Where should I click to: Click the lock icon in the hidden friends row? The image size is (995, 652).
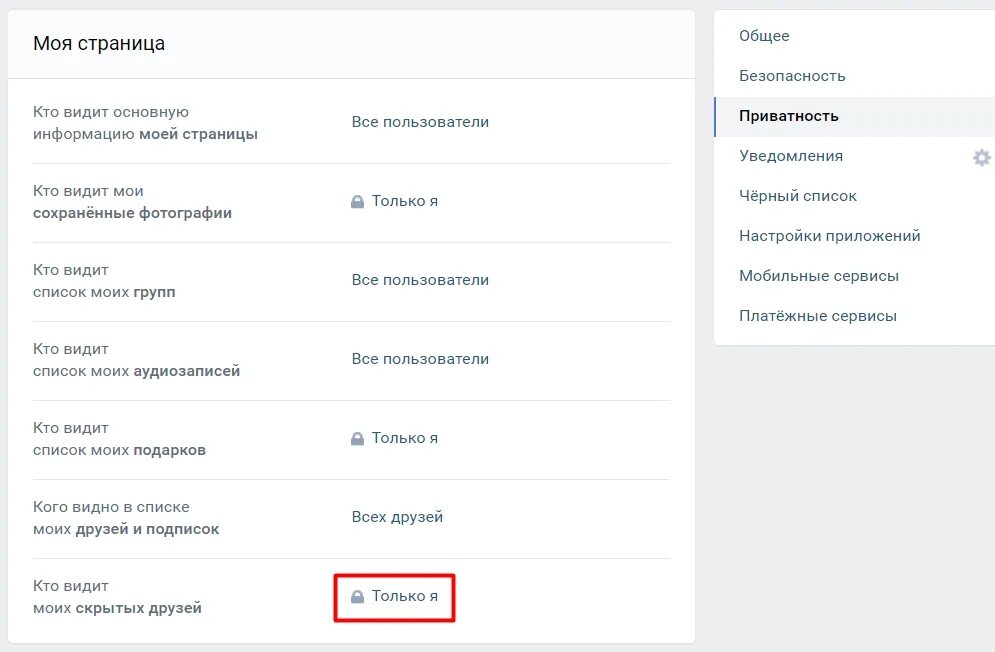pyautogui.click(x=357, y=596)
